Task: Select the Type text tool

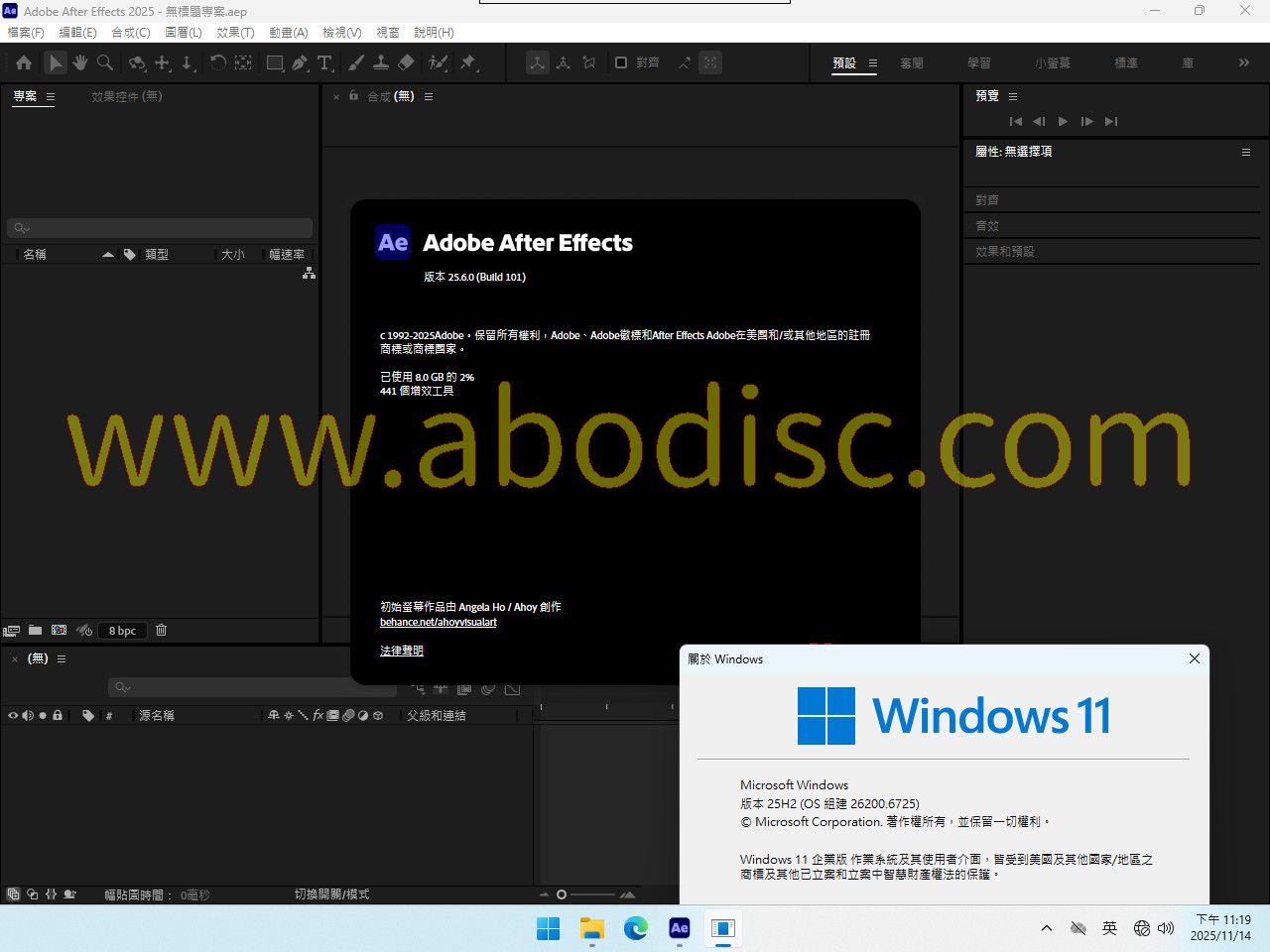Action: [x=324, y=63]
